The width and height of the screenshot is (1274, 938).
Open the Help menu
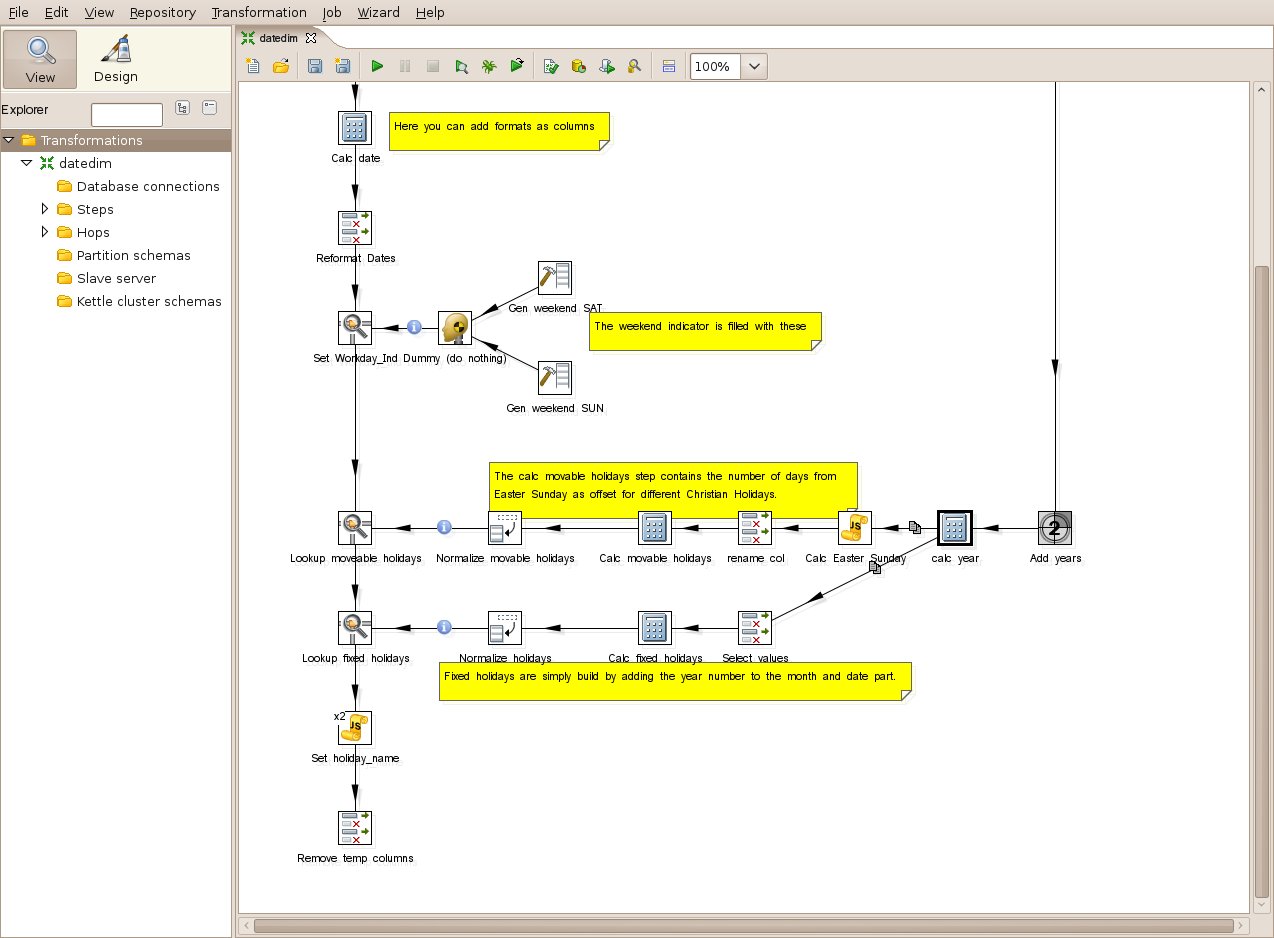[430, 12]
